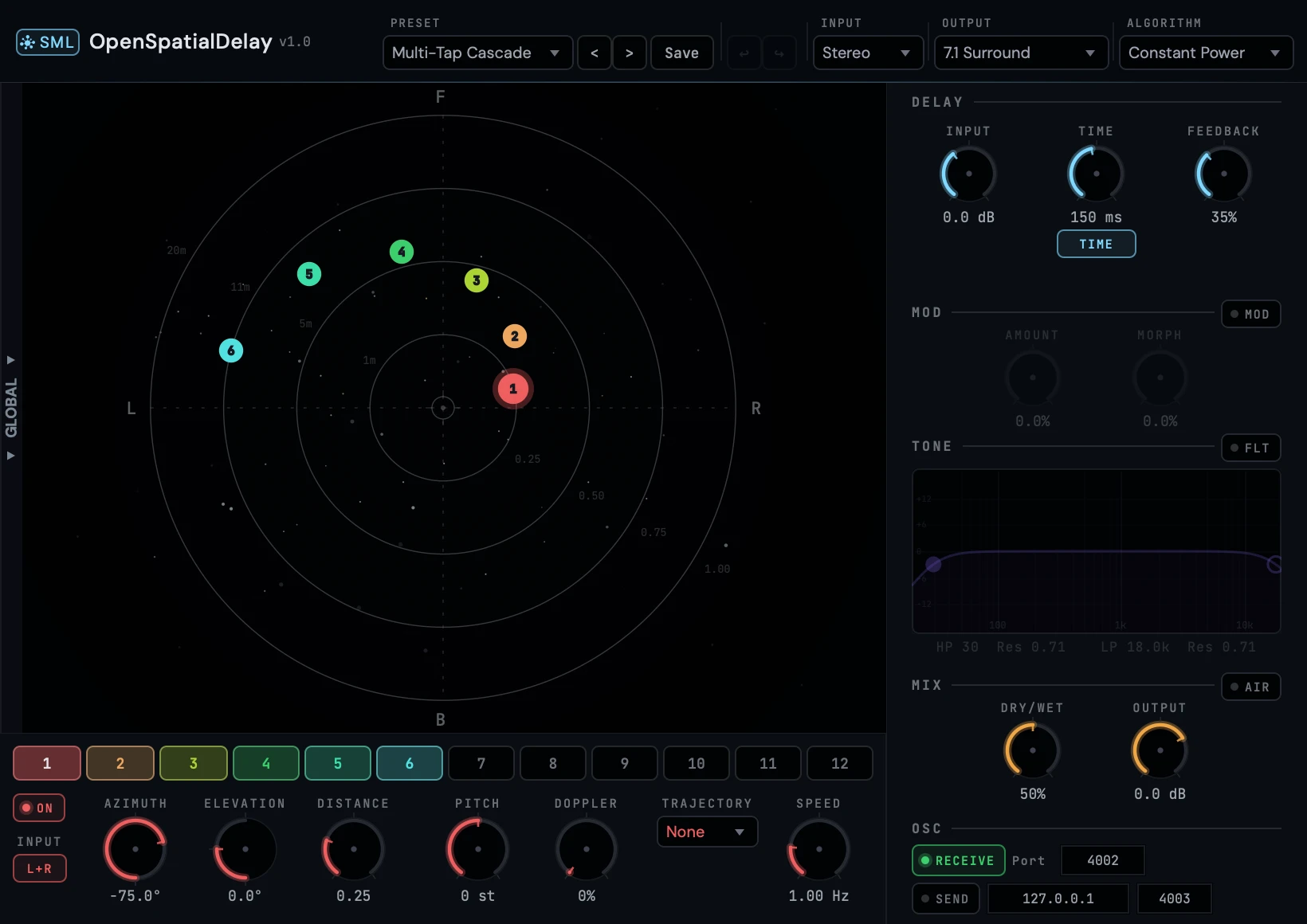
Task: Select delay tap node 3 in the field
Action: 477,280
